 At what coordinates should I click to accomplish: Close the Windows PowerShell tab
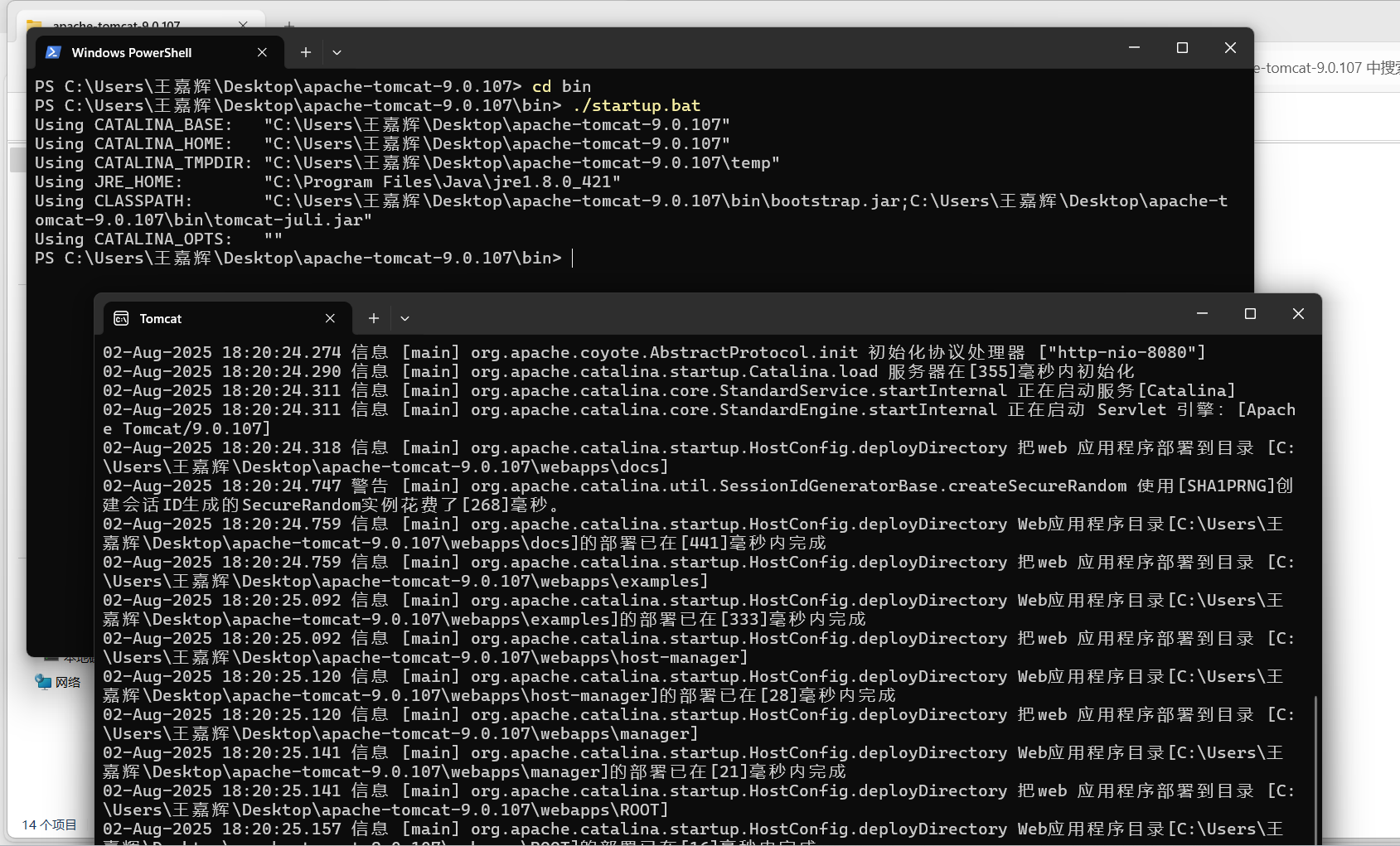pos(262,52)
